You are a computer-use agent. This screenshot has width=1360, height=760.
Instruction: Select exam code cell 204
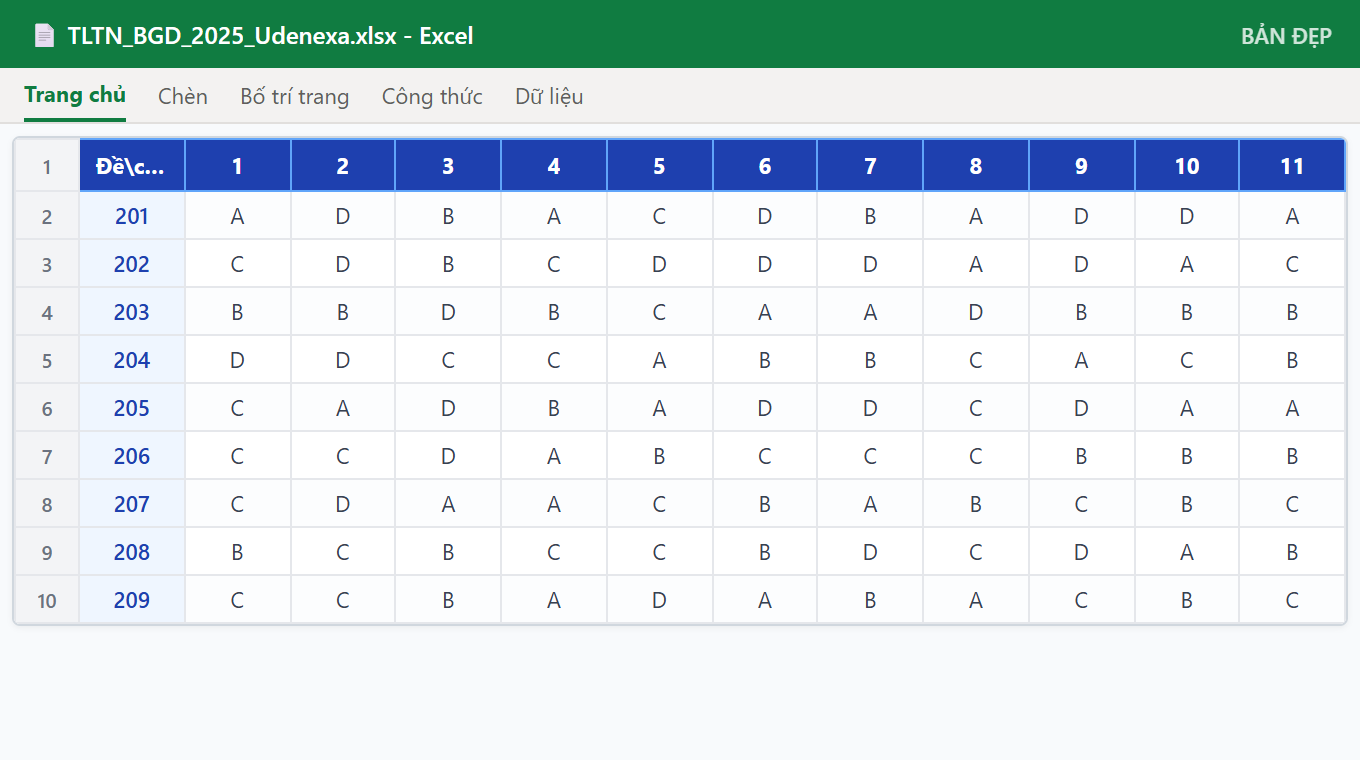(x=133, y=360)
